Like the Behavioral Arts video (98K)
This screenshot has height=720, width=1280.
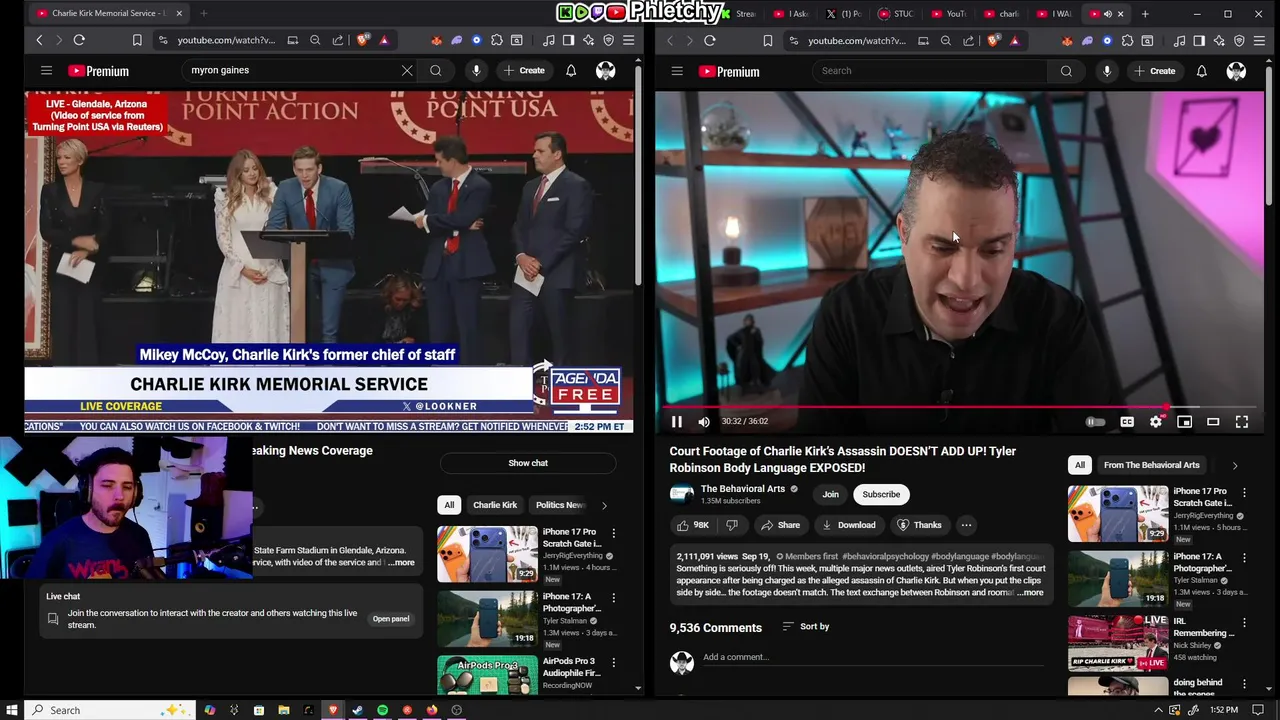pyautogui.click(x=693, y=525)
